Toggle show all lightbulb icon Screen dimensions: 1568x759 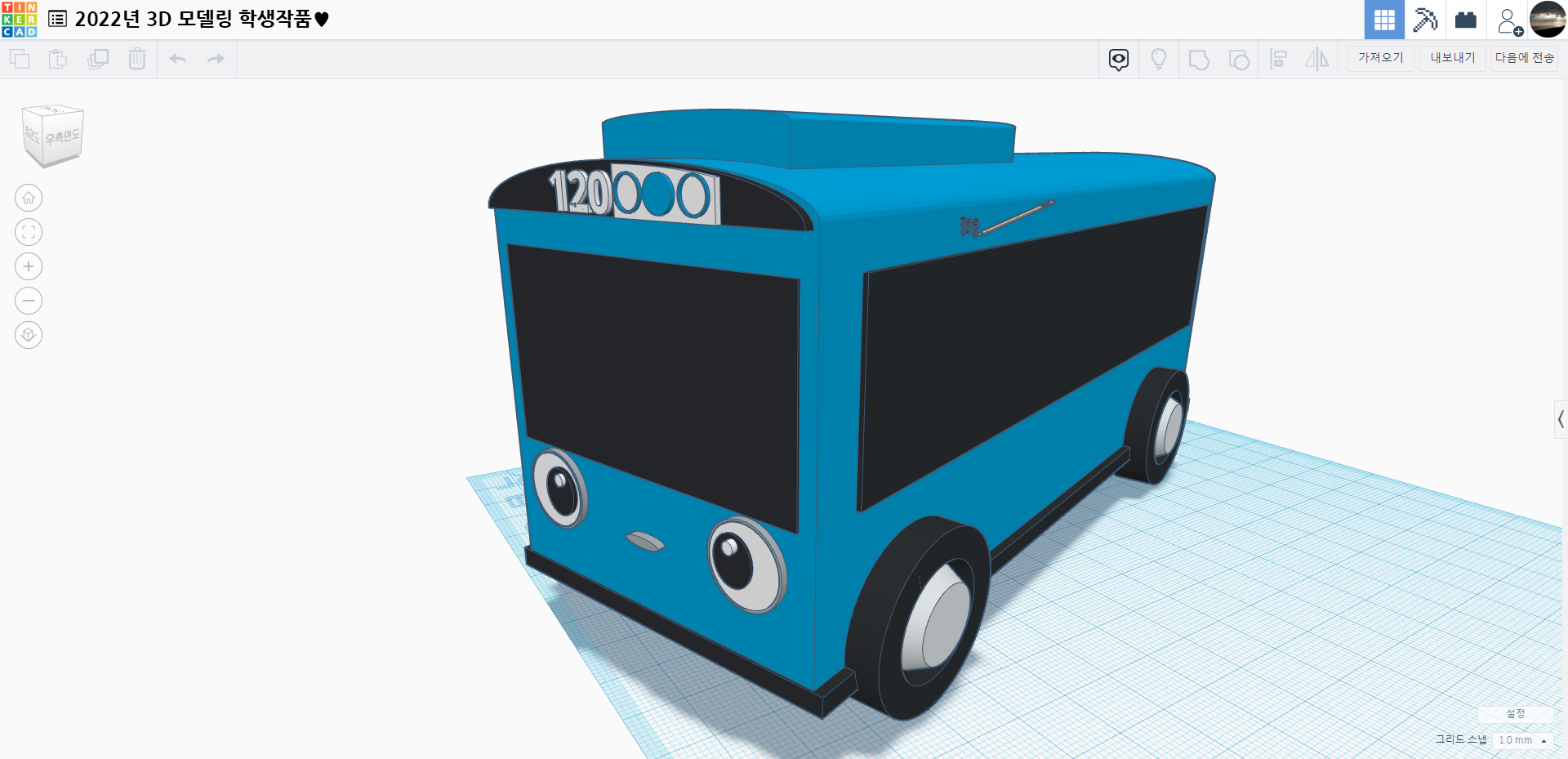point(1159,60)
